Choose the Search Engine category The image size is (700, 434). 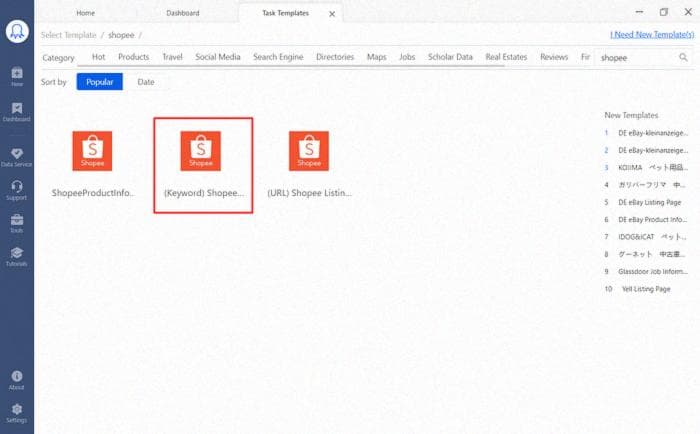click(x=278, y=57)
